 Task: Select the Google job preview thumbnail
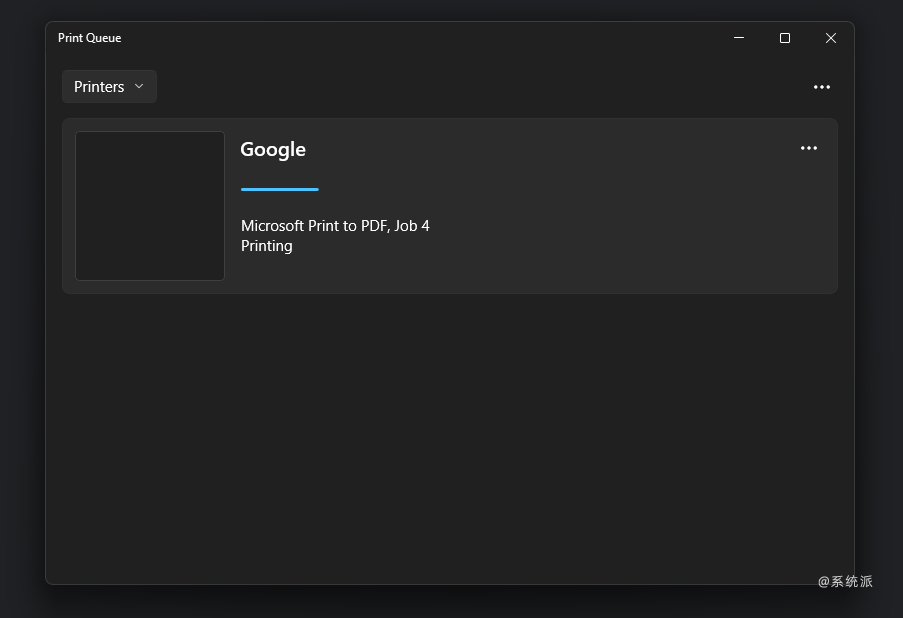point(150,206)
